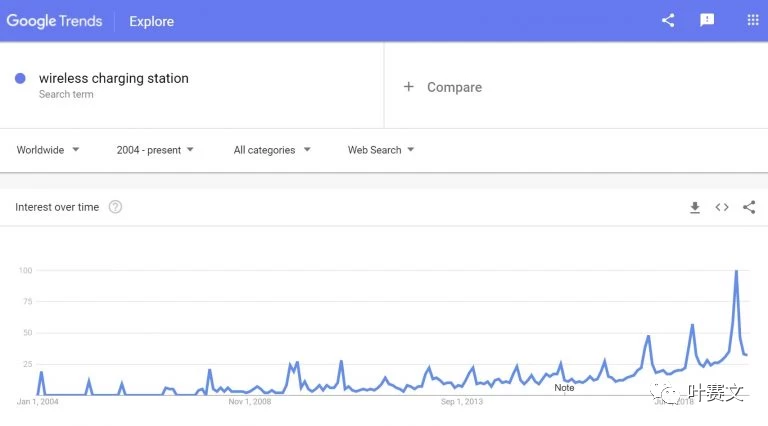The image size is (768, 426).
Task: Go to the Explore section
Action: click(151, 22)
